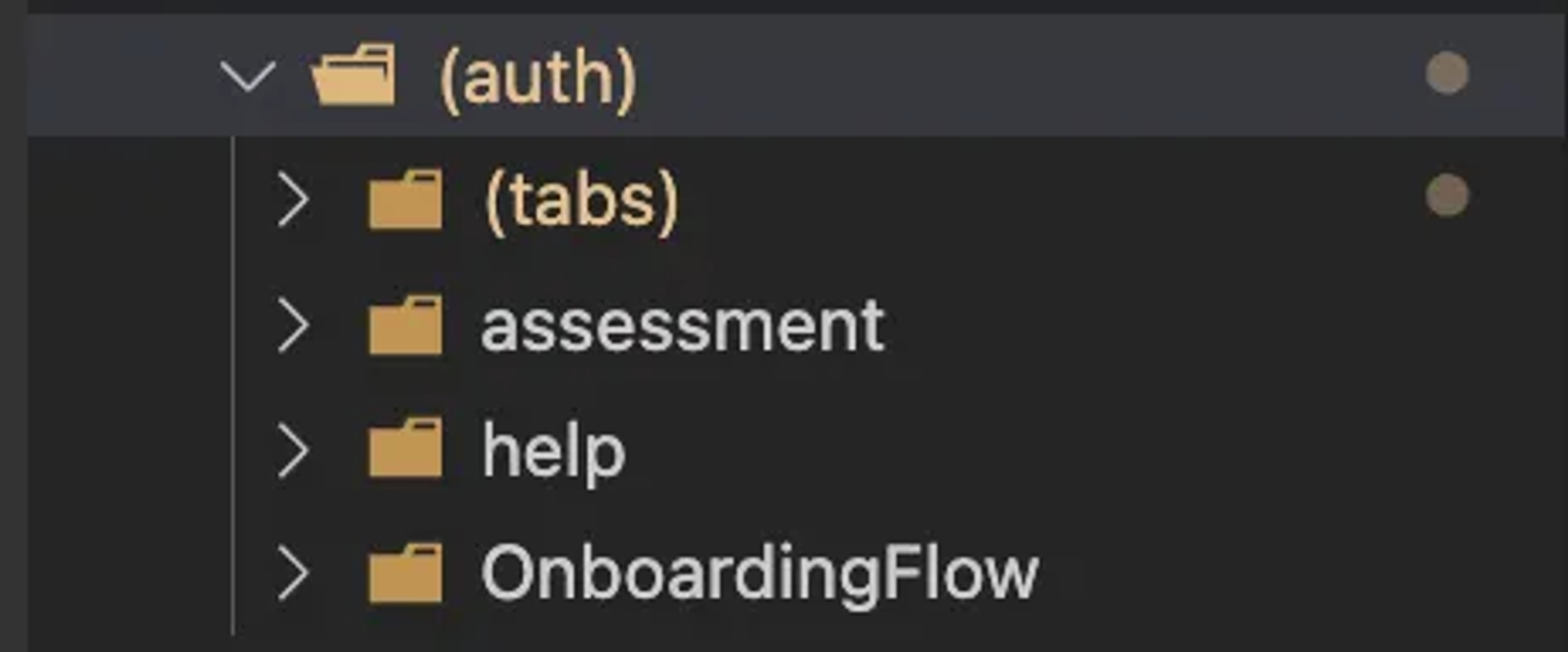
Task: Click empty row area right of help label
Action: point(1095,449)
